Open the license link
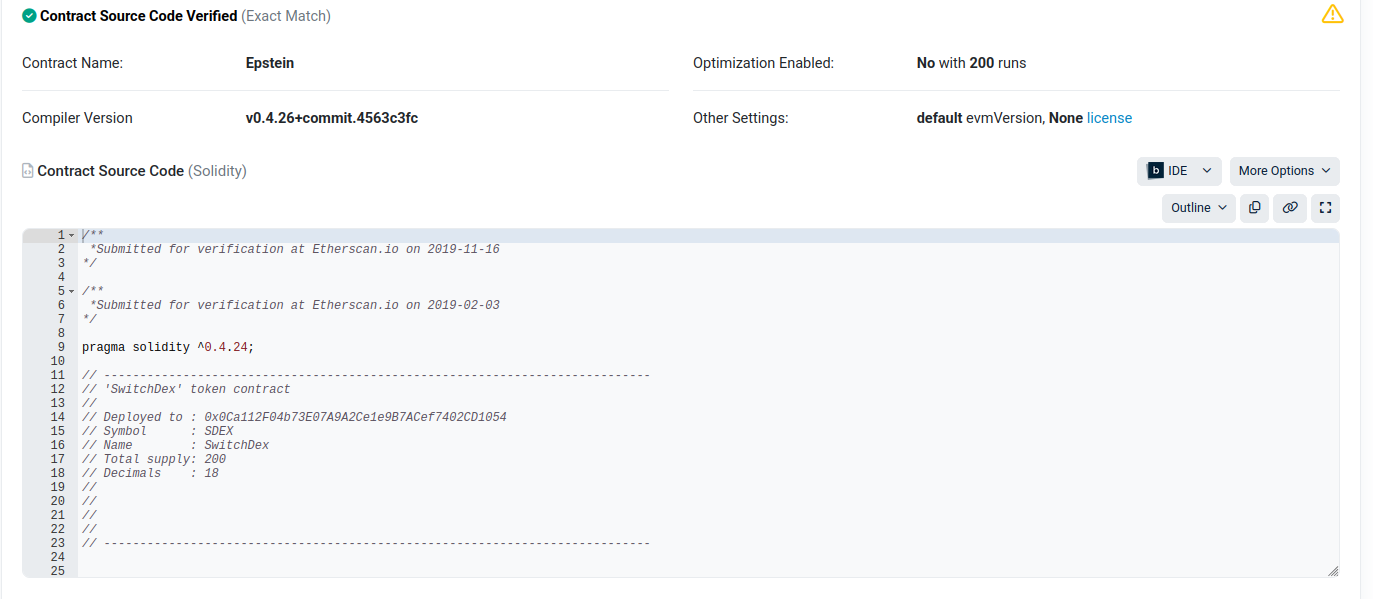Image resolution: width=1373 pixels, height=599 pixels. point(1109,118)
